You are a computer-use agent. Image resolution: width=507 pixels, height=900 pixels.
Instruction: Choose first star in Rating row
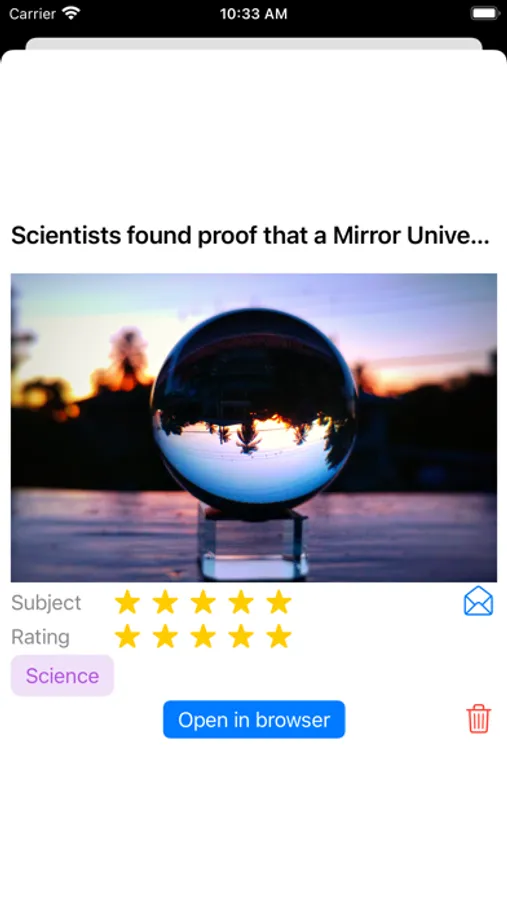(x=127, y=637)
